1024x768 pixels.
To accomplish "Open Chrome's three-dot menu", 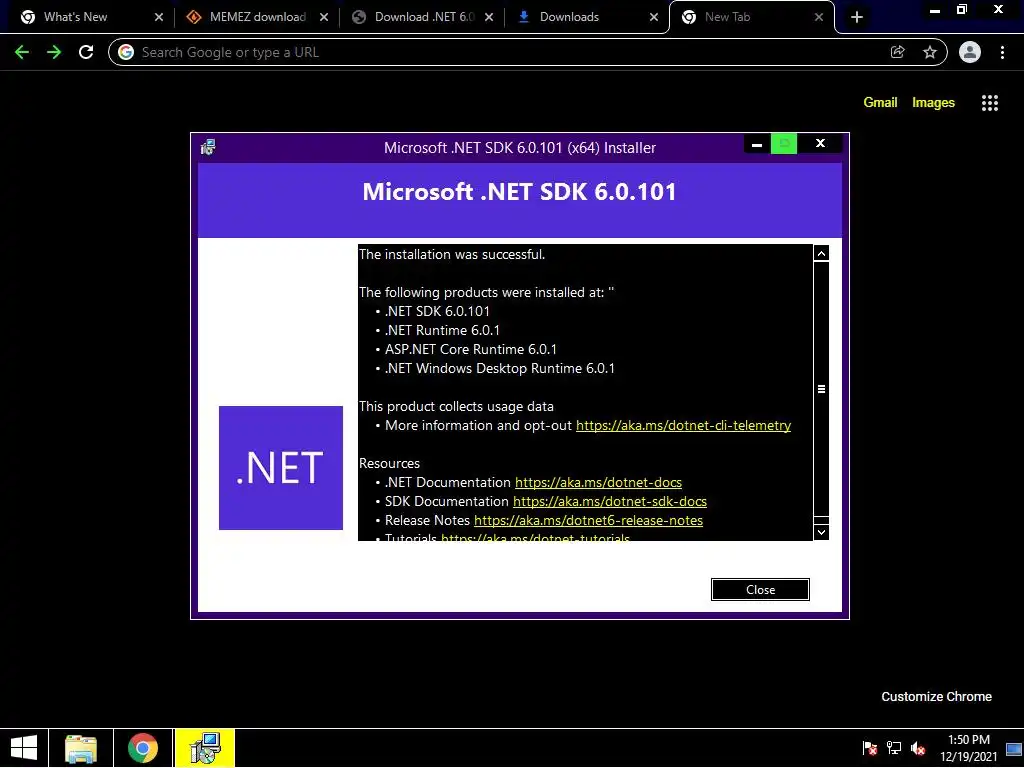I will [1002, 52].
